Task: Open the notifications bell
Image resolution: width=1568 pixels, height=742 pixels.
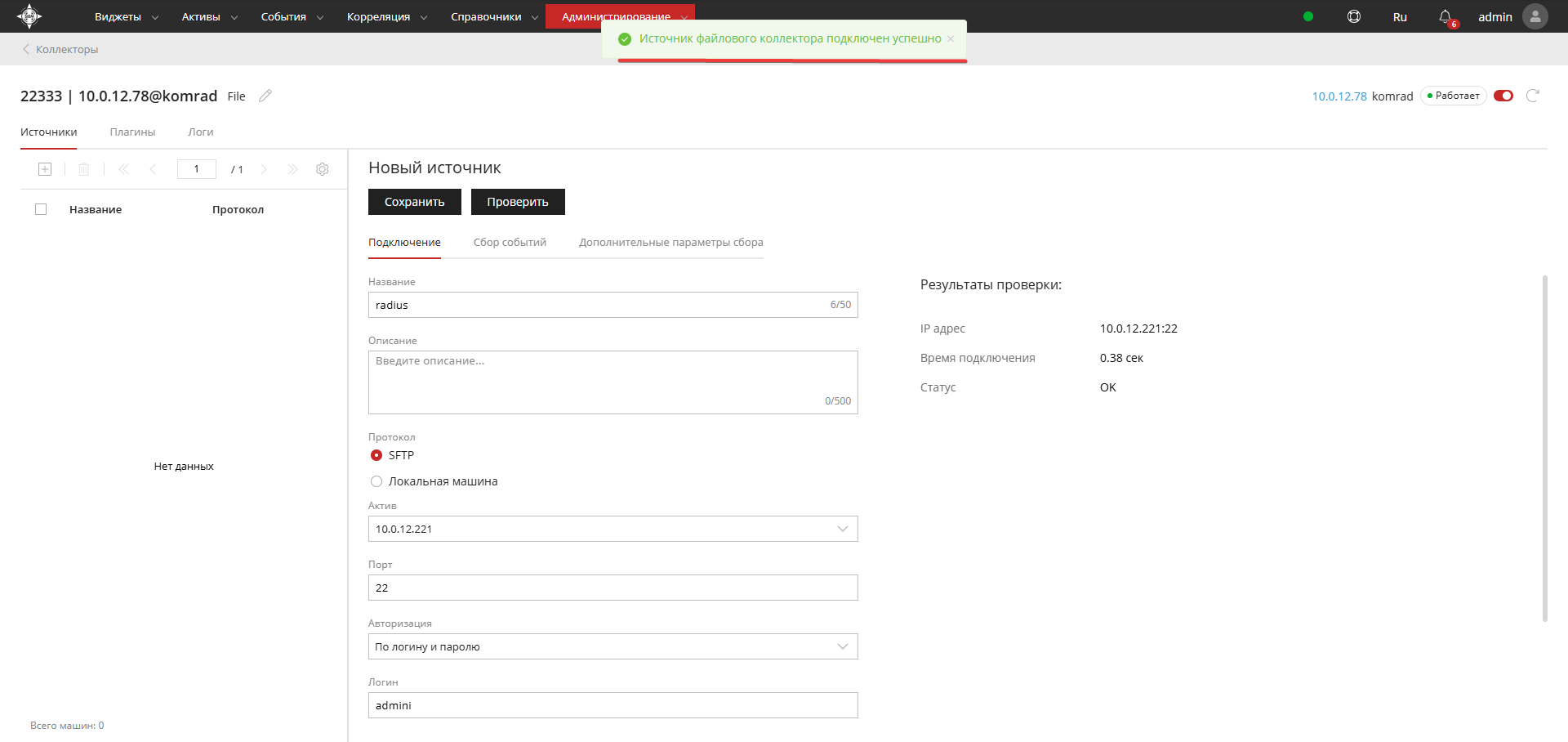Action: click(1445, 16)
